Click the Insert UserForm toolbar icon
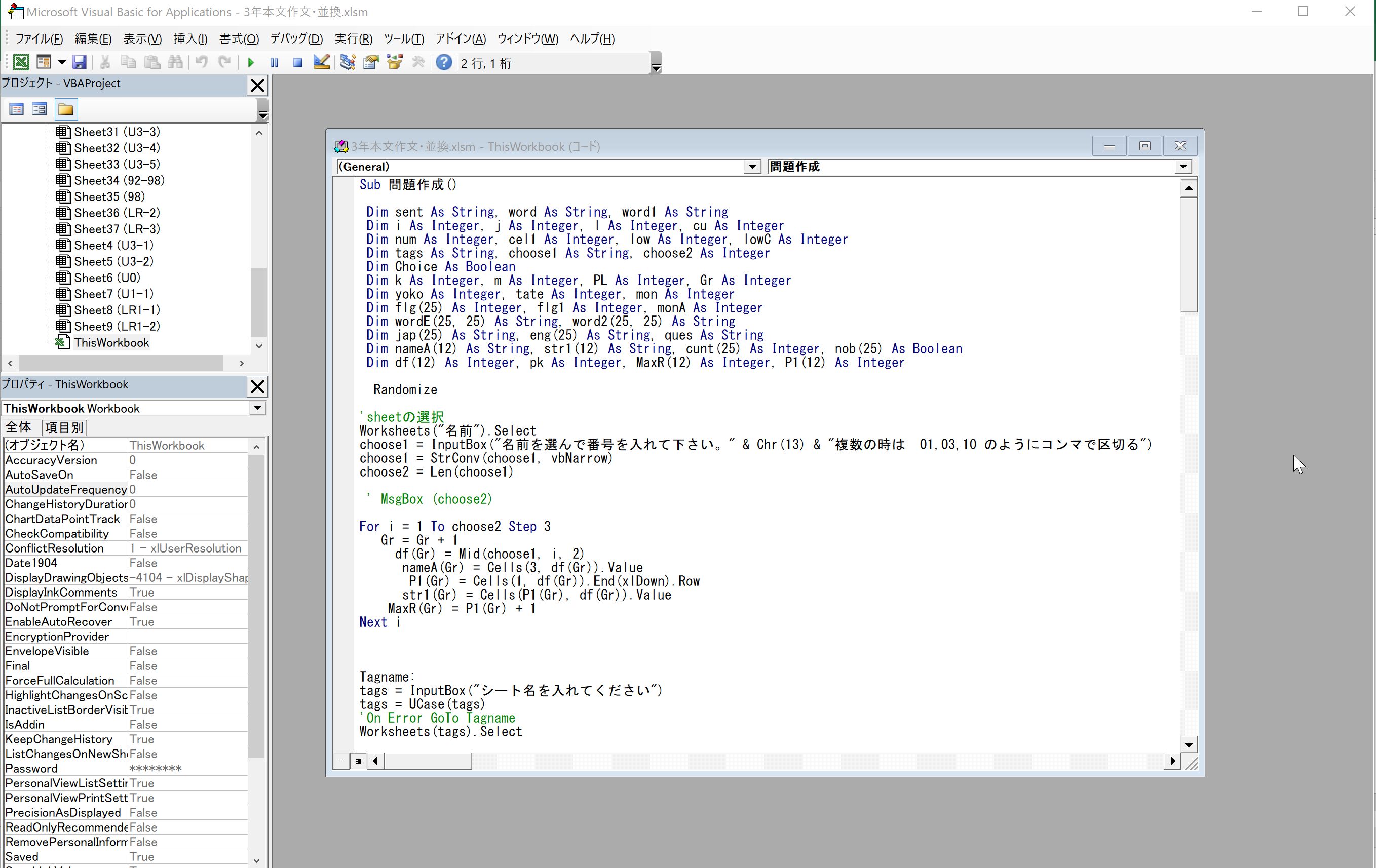Screen dimensions: 1376x868 [44, 62]
